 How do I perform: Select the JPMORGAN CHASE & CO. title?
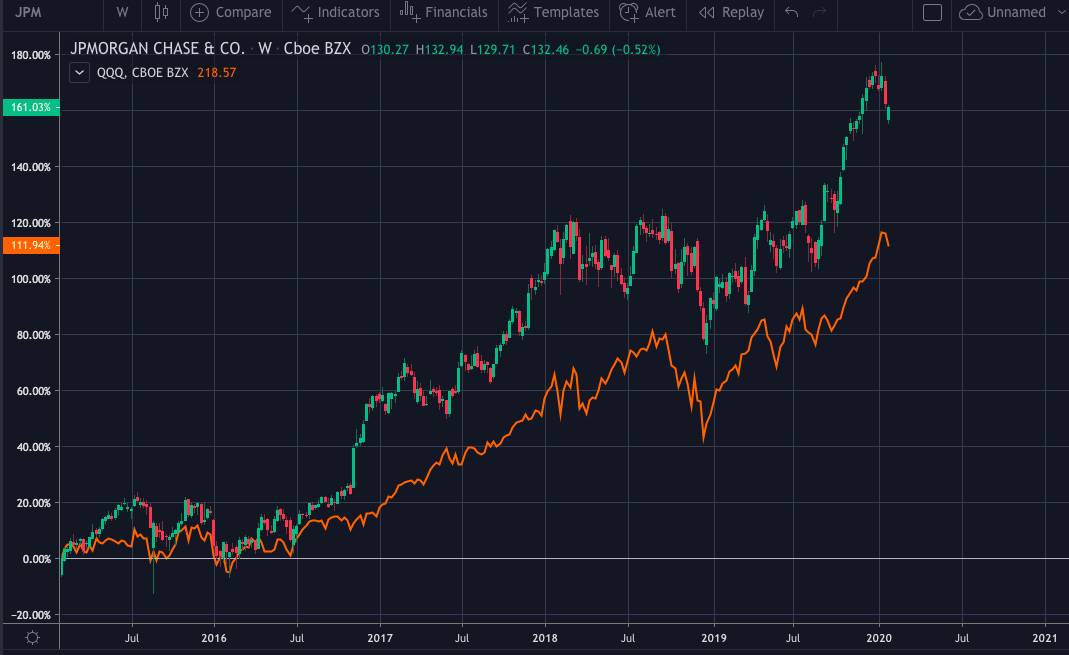point(157,49)
